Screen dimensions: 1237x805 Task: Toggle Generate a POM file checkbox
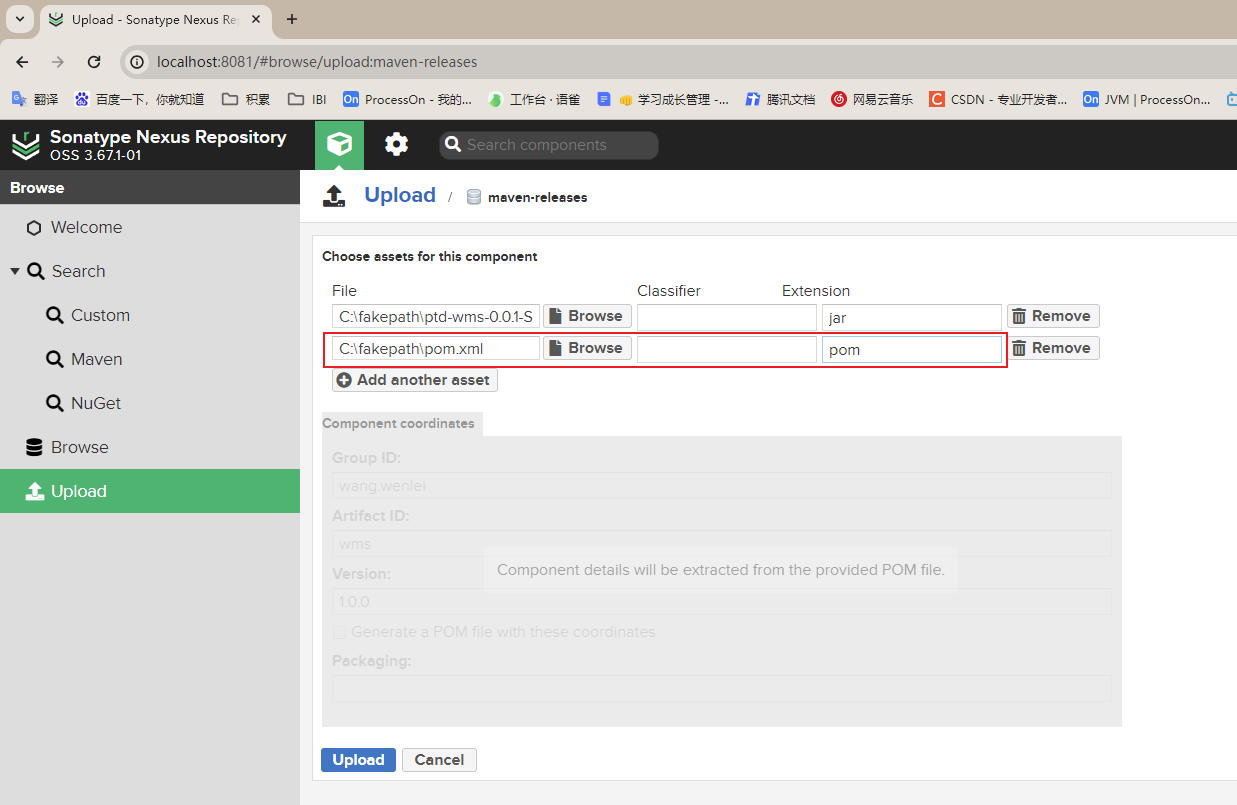pos(339,632)
